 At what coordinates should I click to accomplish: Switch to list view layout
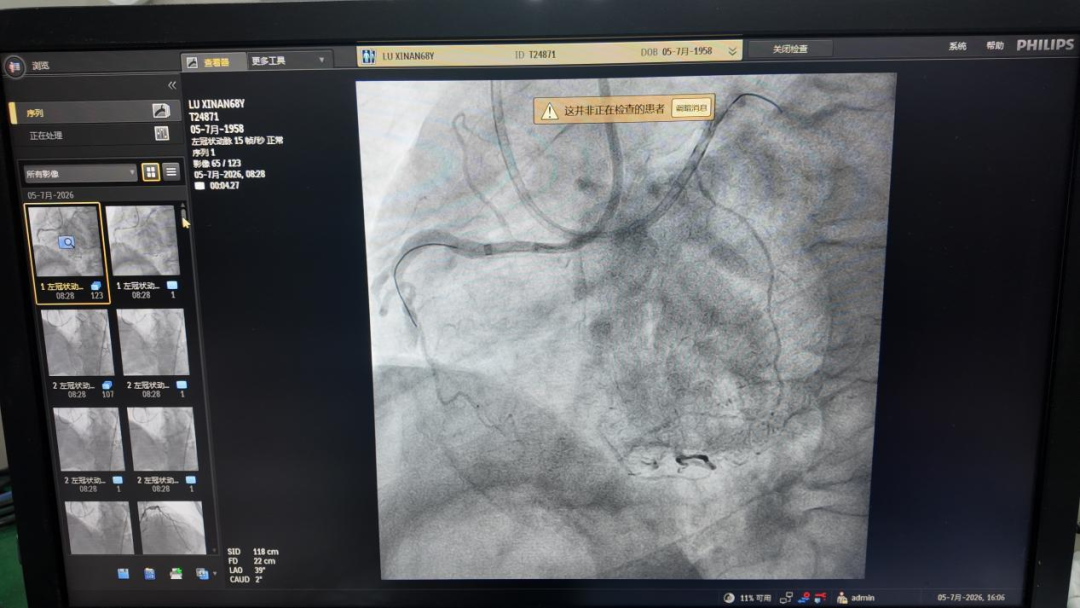point(171,172)
